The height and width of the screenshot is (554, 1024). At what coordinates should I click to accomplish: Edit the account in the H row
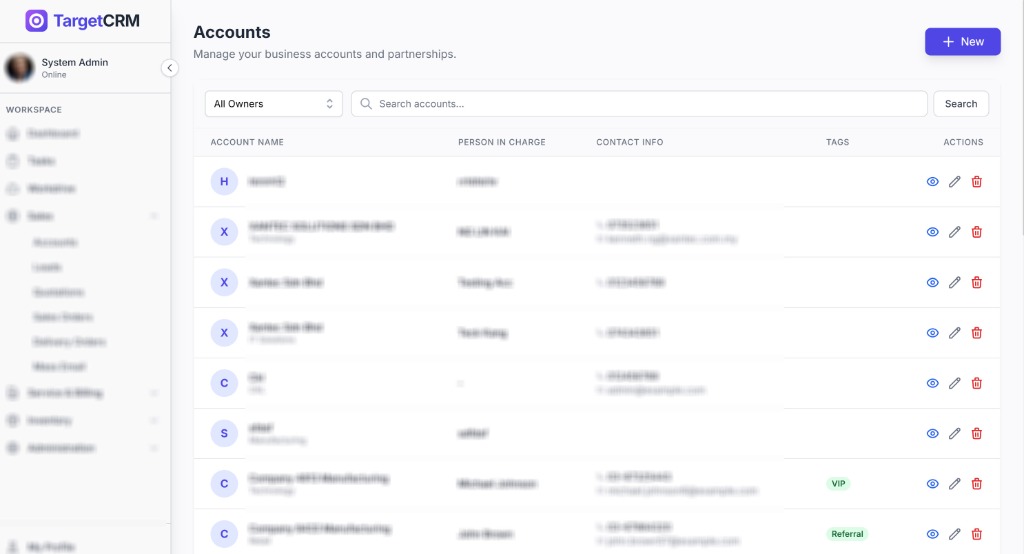pos(954,182)
